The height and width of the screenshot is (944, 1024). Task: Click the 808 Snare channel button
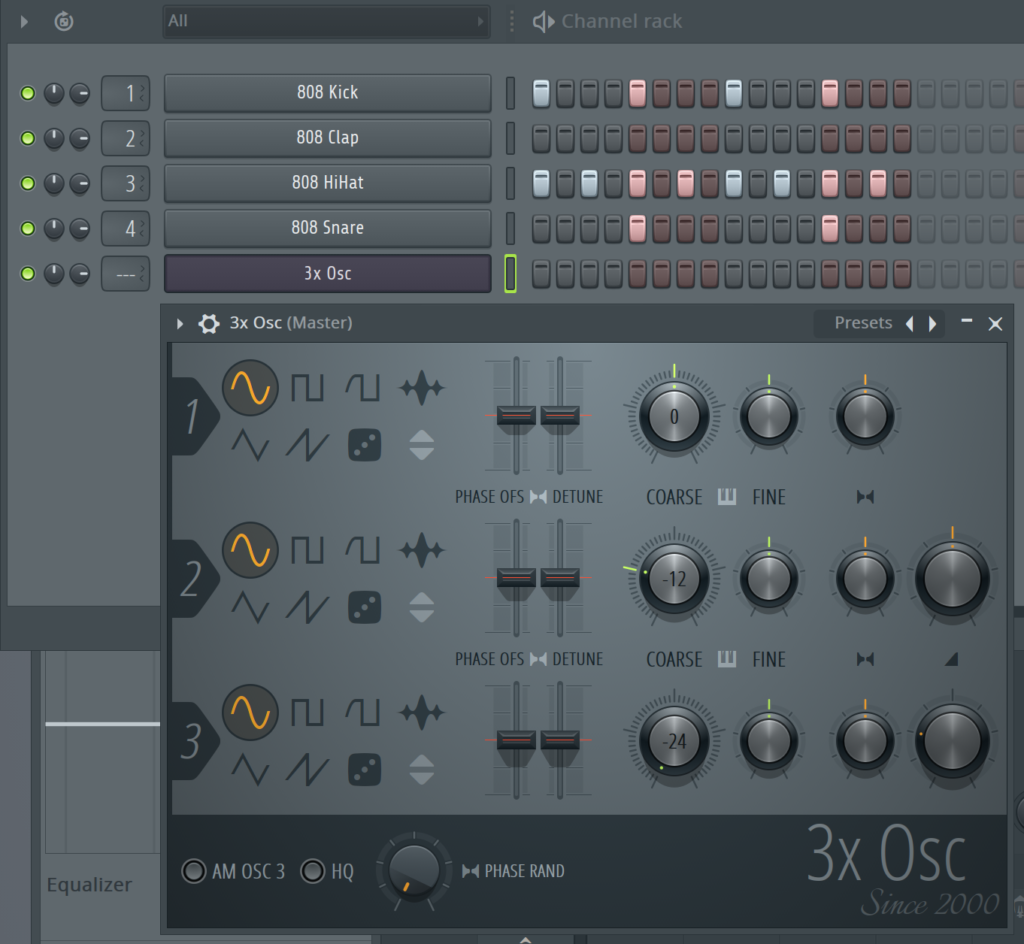pyautogui.click(x=327, y=228)
